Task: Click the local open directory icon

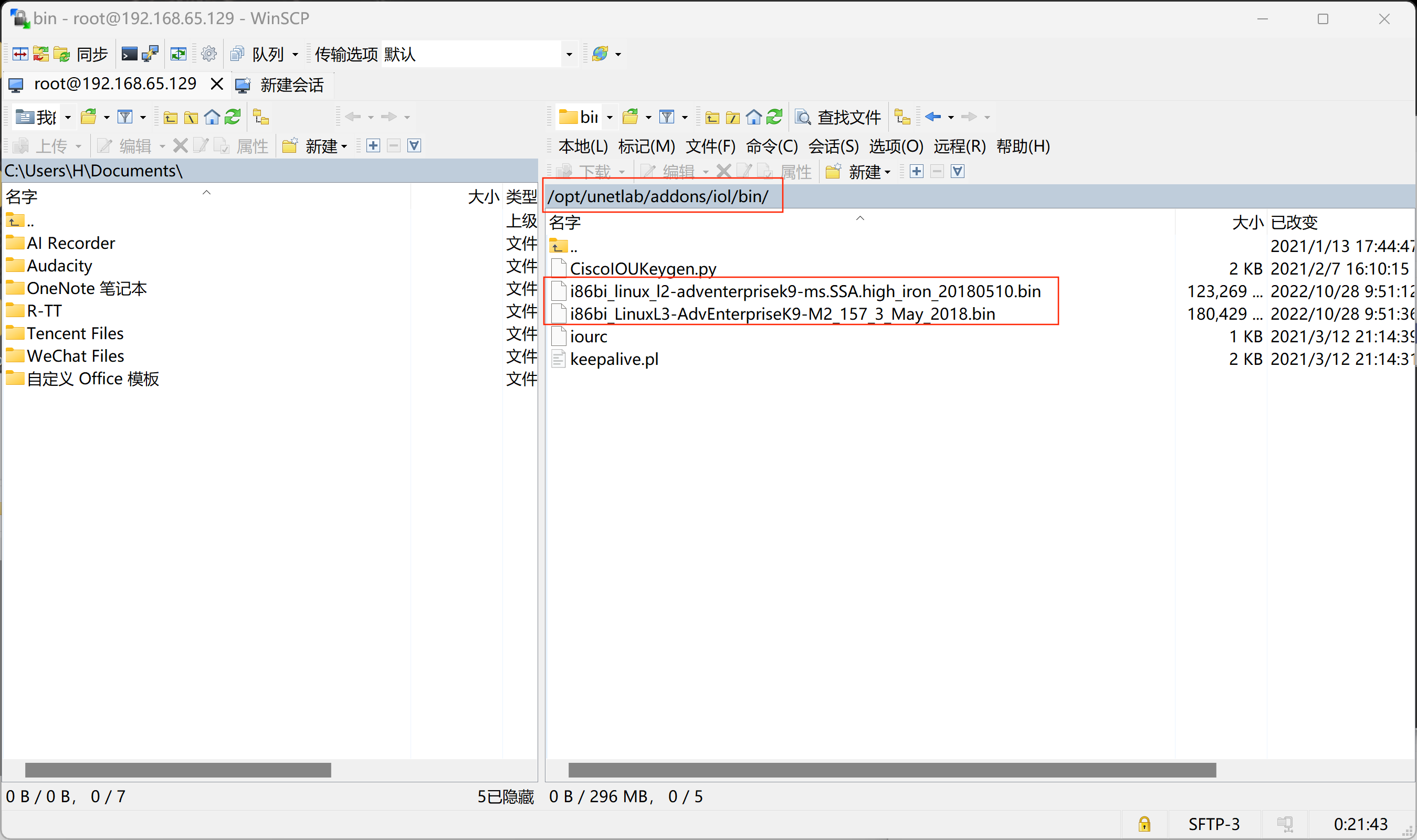Action: [89, 117]
